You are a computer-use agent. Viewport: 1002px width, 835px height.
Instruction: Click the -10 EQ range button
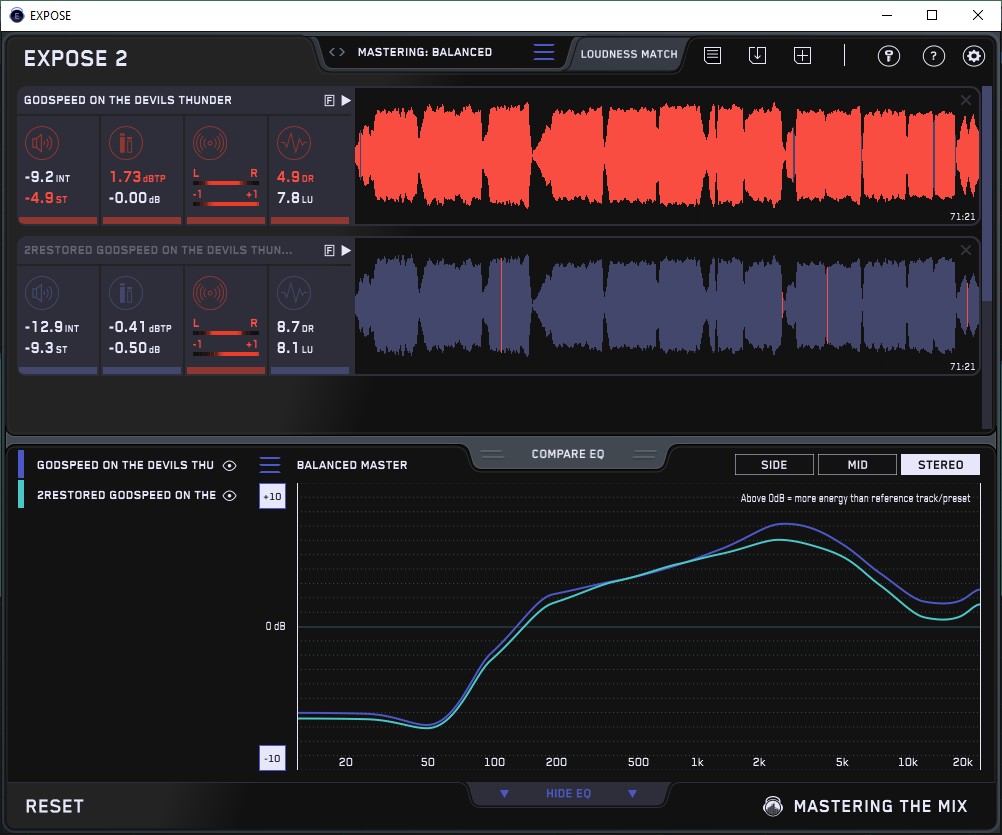[x=272, y=758]
